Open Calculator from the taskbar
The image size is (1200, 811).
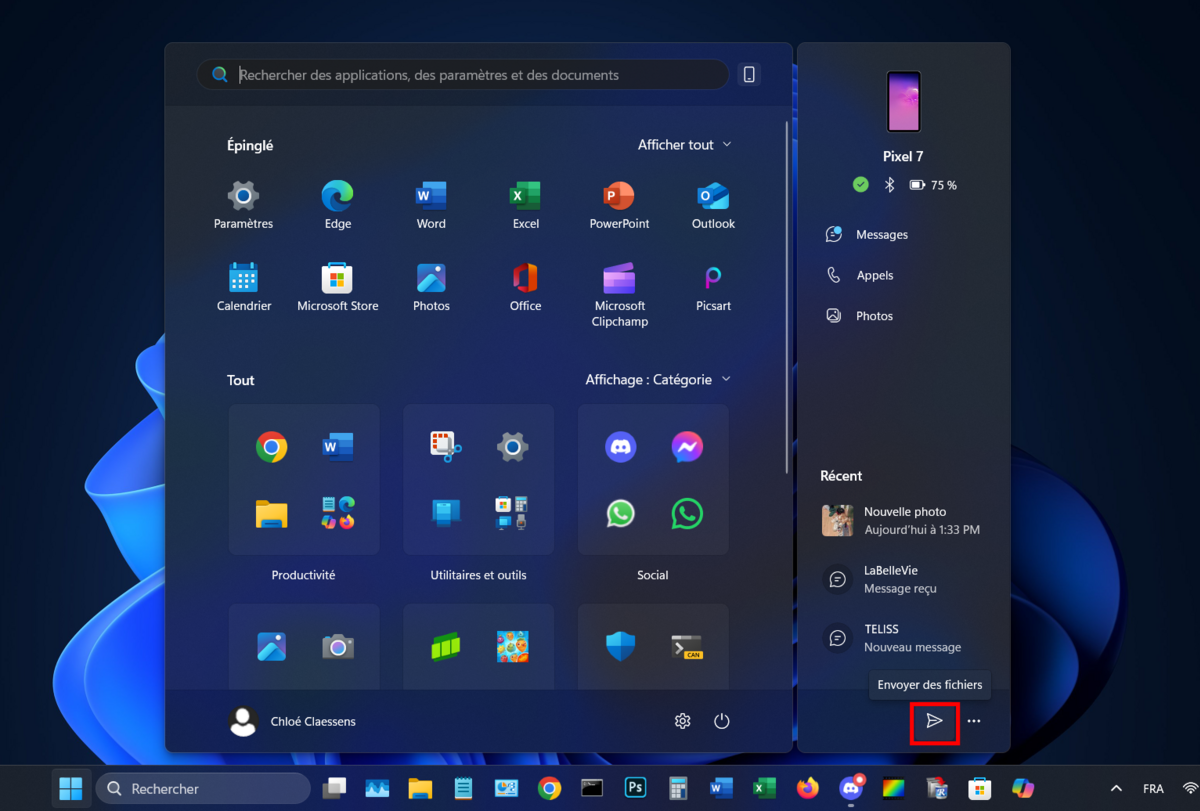coord(678,789)
